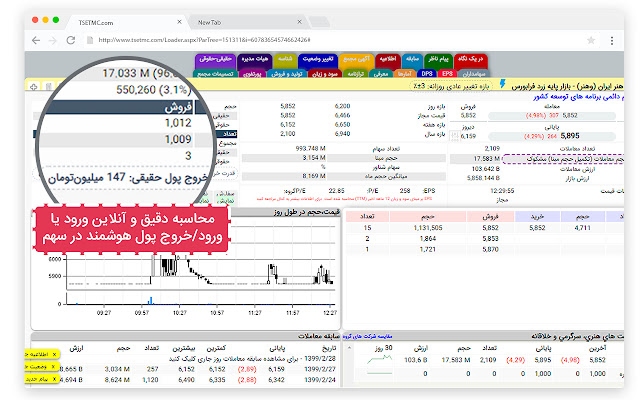Click the browser forward arrow
The width and height of the screenshot is (640, 400).
[x=53, y=40]
